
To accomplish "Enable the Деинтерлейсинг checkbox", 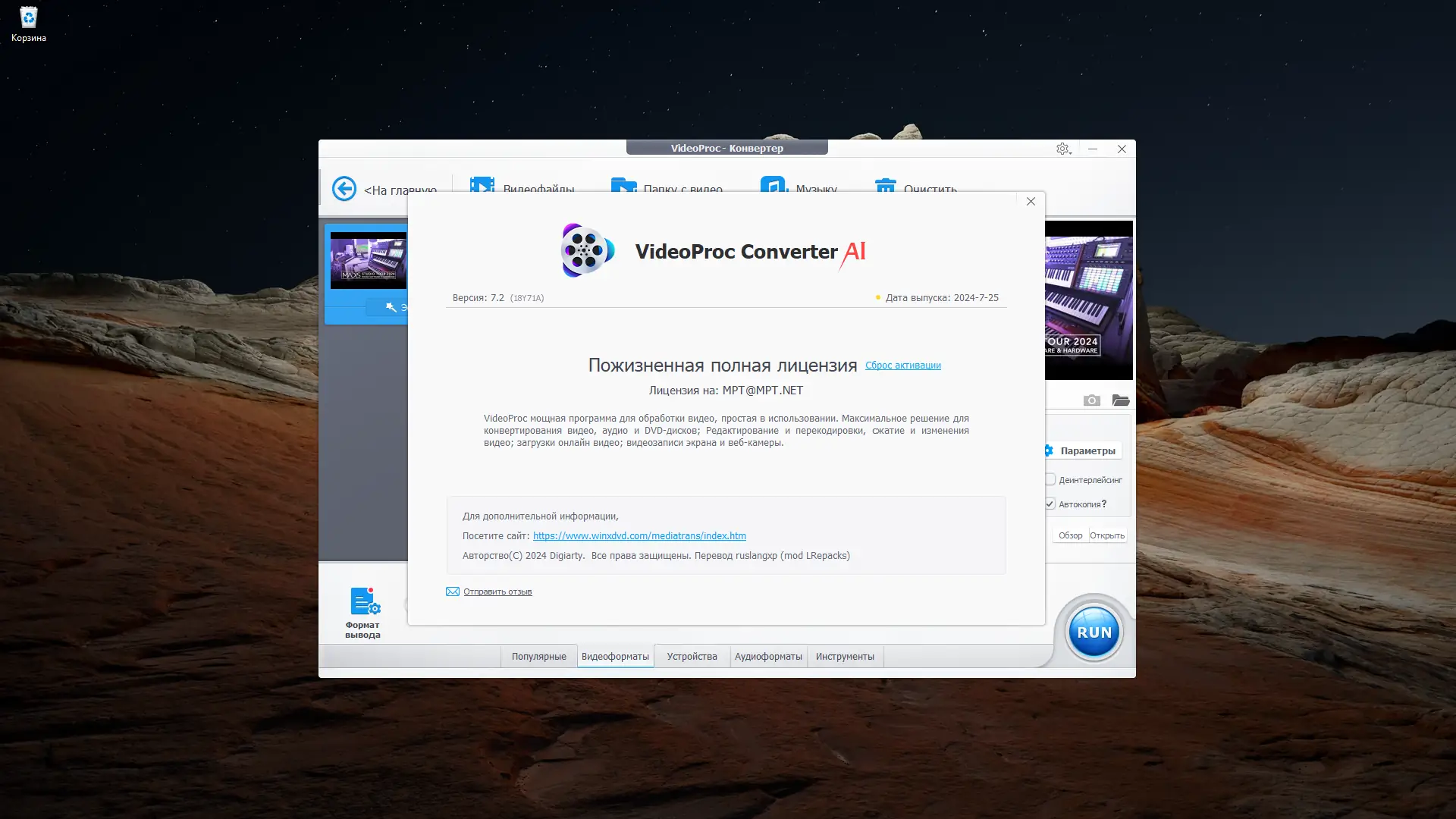I will click(1050, 479).
